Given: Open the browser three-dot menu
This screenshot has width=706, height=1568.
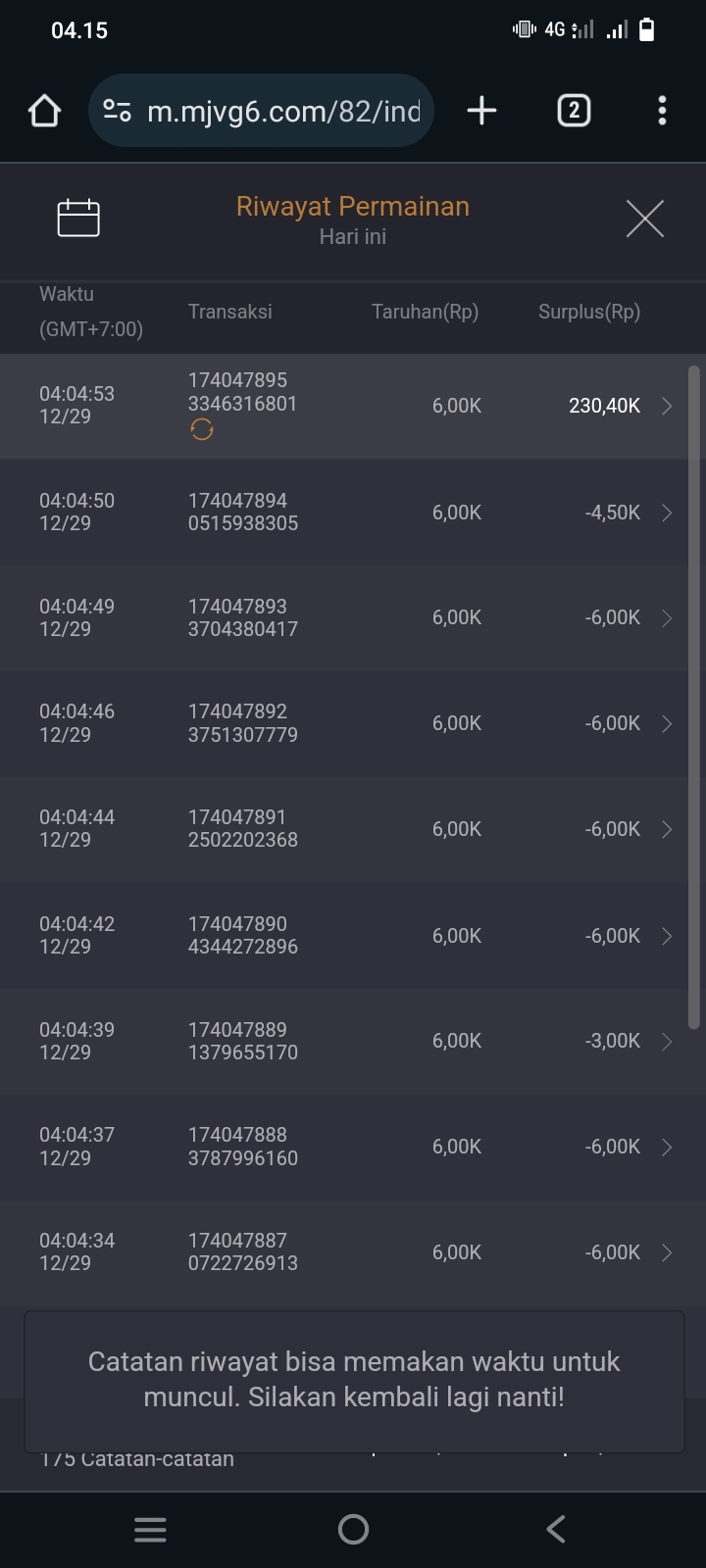Looking at the screenshot, I should click(x=662, y=111).
